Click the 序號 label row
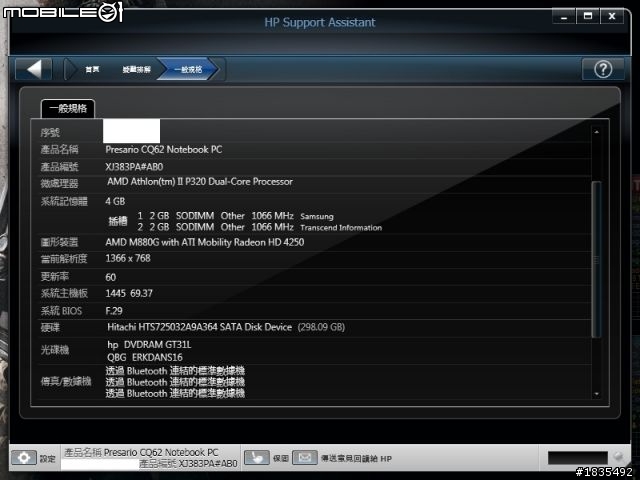This screenshot has width=640, height=480. tap(50, 133)
